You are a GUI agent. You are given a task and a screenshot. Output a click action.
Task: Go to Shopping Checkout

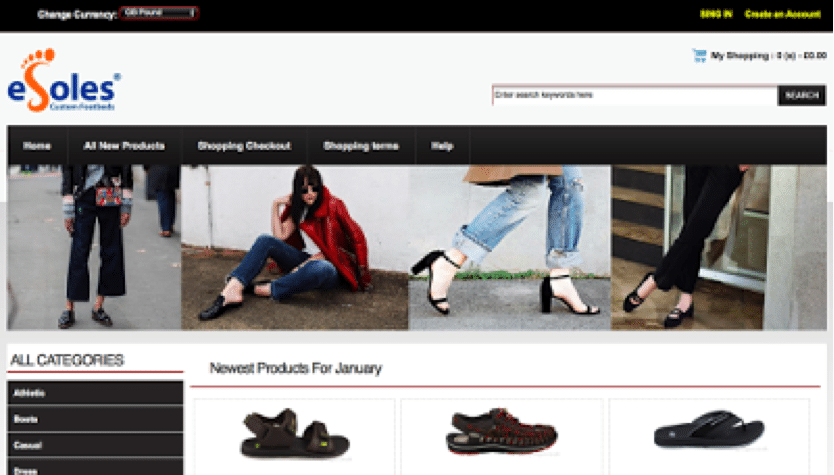pos(244,146)
